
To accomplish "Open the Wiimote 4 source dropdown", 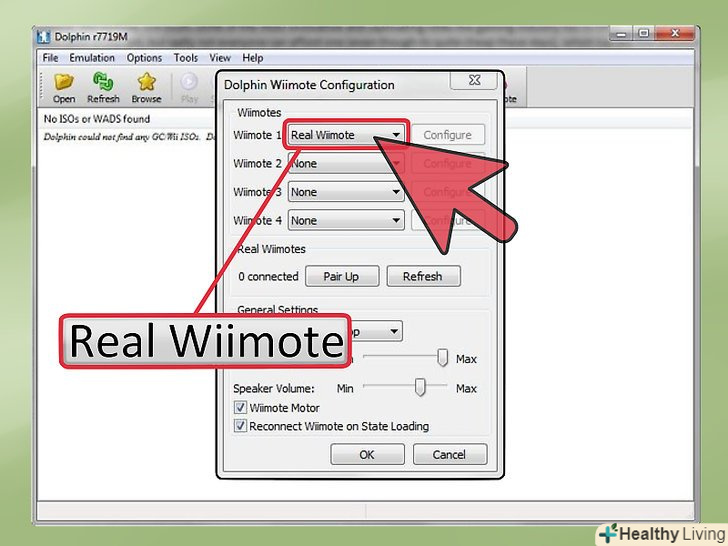I will pyautogui.click(x=346, y=220).
